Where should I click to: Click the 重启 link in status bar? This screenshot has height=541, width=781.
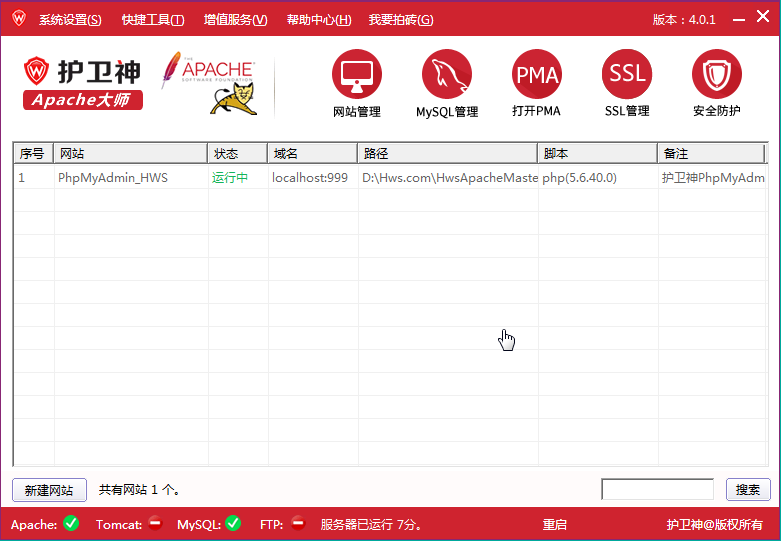coord(555,524)
